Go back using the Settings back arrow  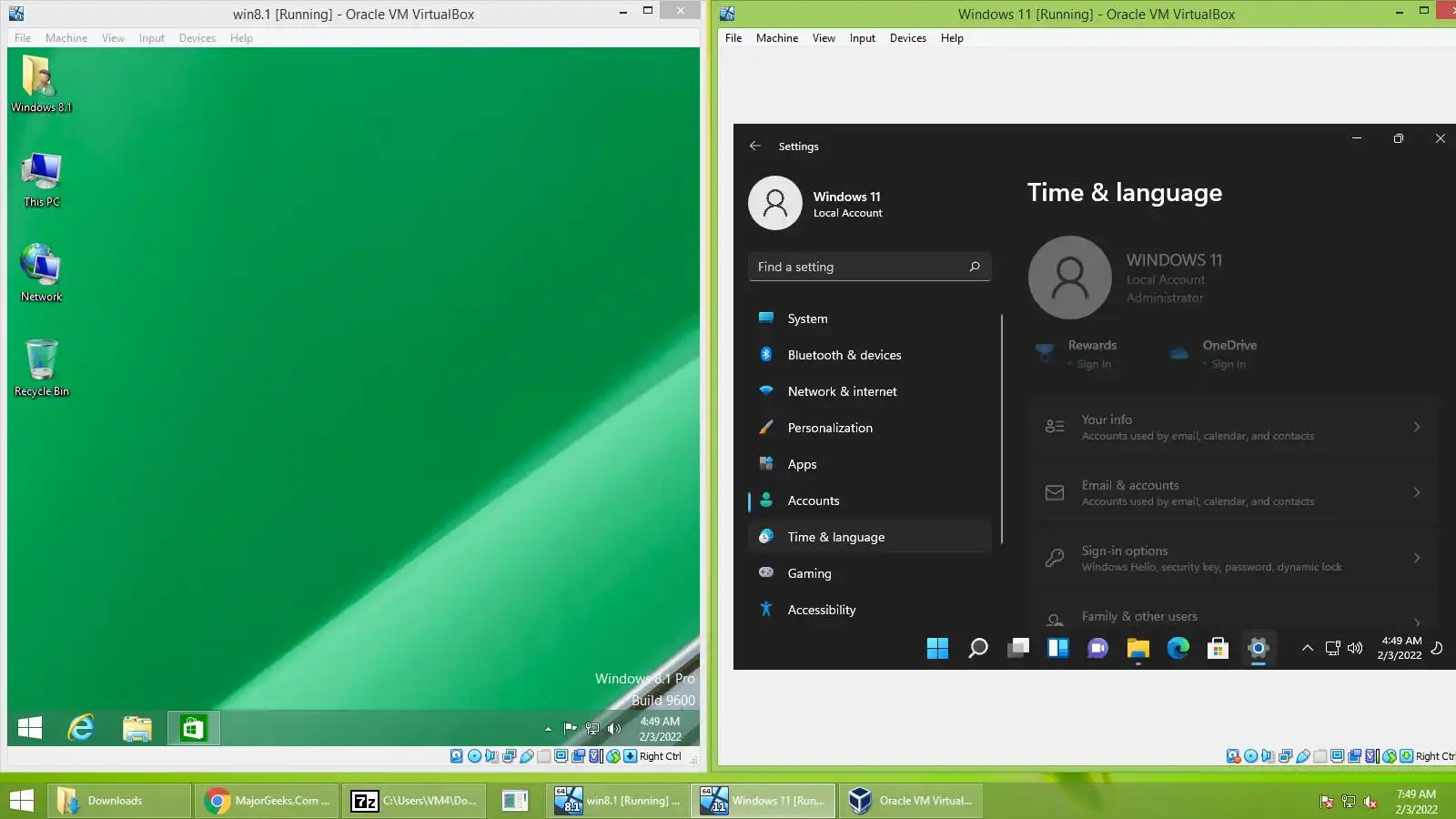(x=755, y=146)
